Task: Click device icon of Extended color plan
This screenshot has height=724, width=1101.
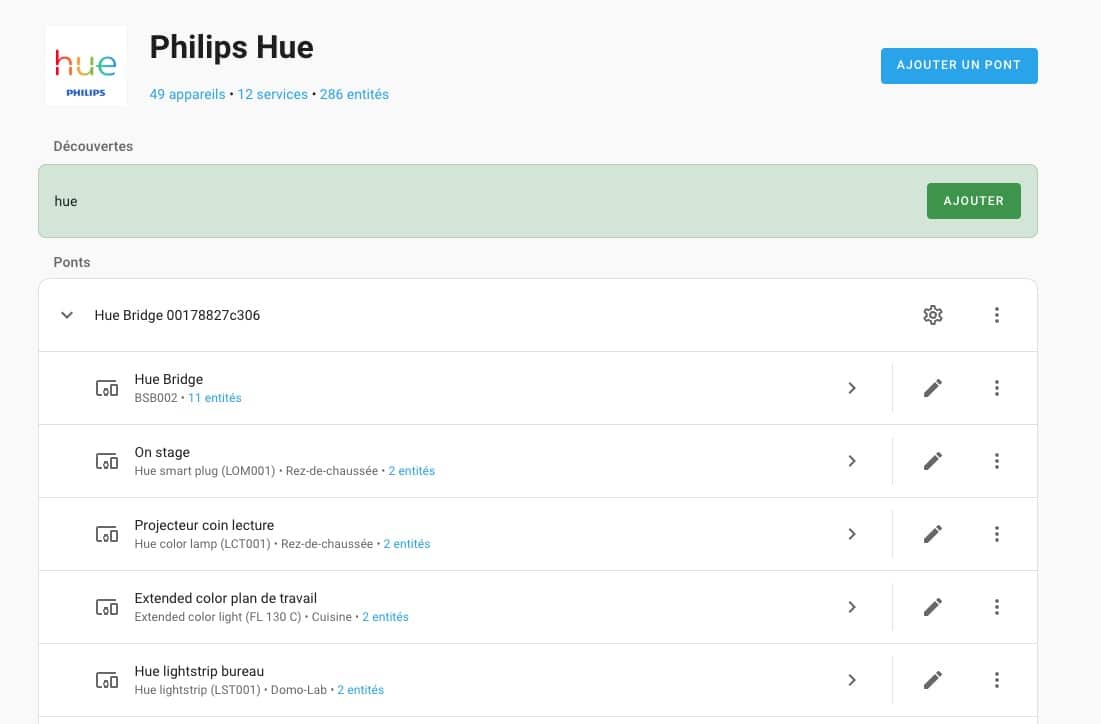Action: click(107, 607)
